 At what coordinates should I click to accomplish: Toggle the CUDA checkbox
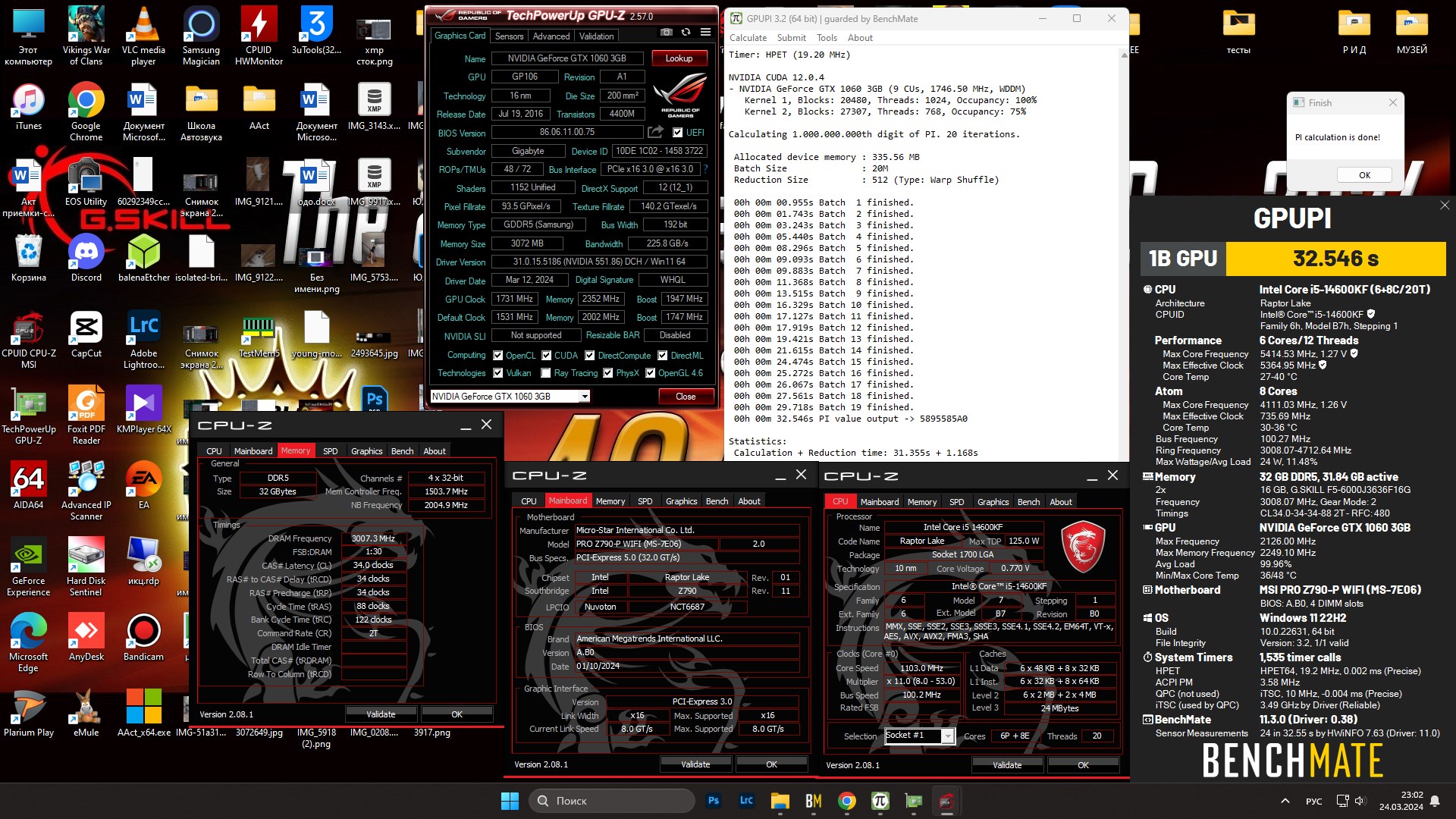tap(547, 355)
